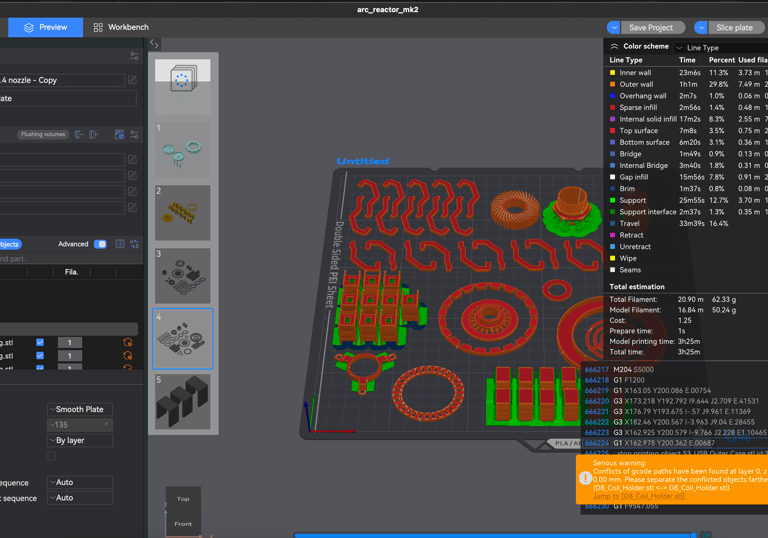Collapse the Color scheme legend panel
This screenshot has width=768, height=538.
(614, 46)
